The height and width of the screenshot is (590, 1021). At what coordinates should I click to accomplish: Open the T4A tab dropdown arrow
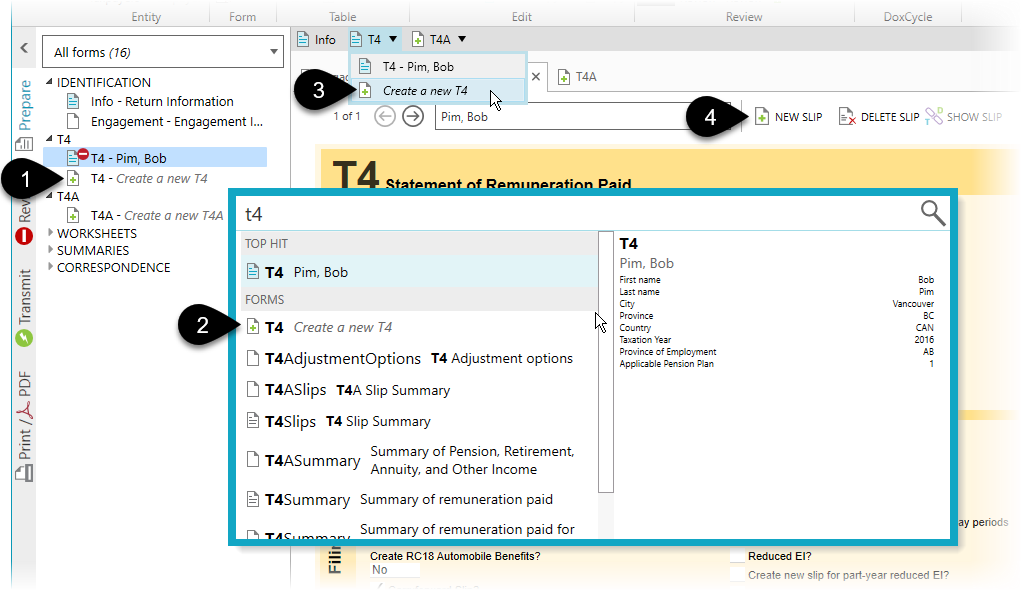point(462,40)
